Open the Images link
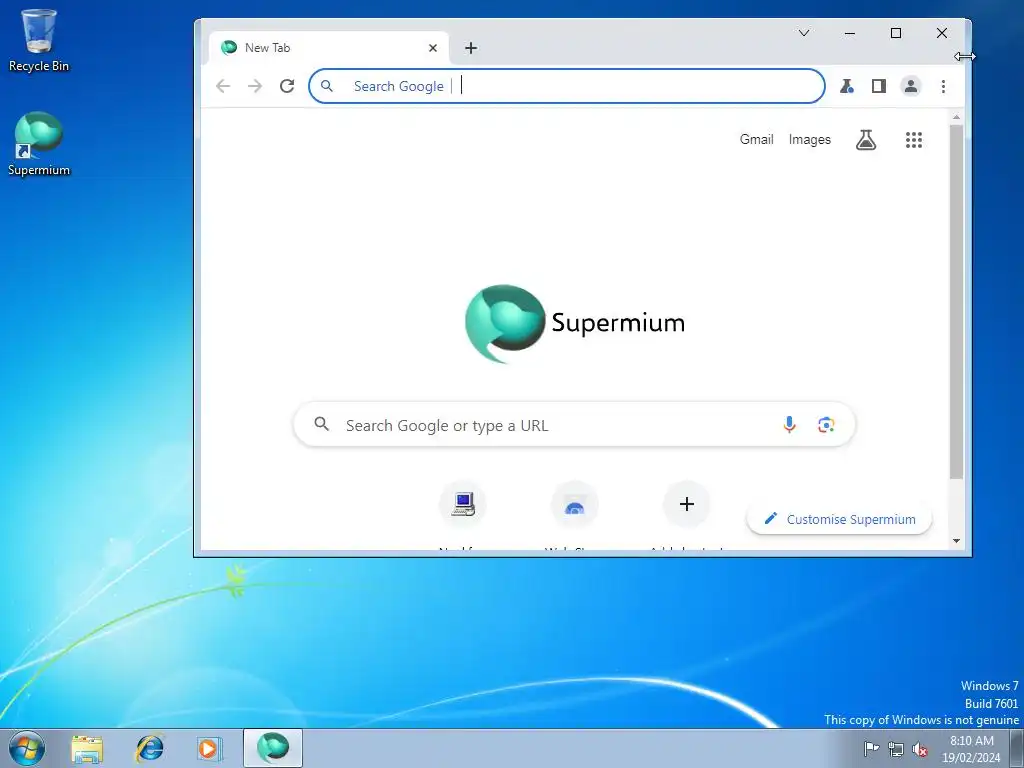 click(810, 140)
